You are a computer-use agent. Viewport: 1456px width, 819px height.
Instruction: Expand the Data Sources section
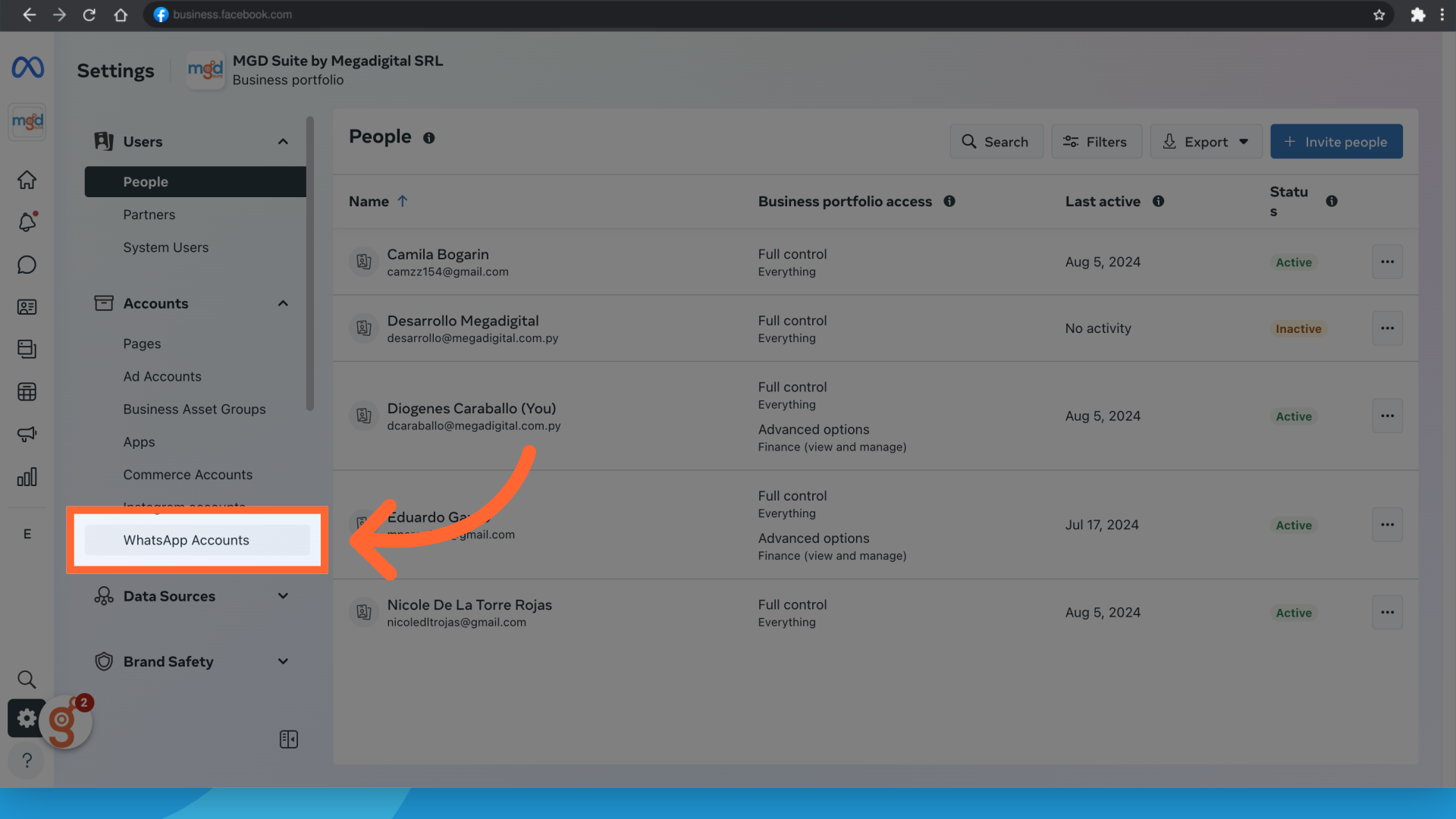point(283,596)
